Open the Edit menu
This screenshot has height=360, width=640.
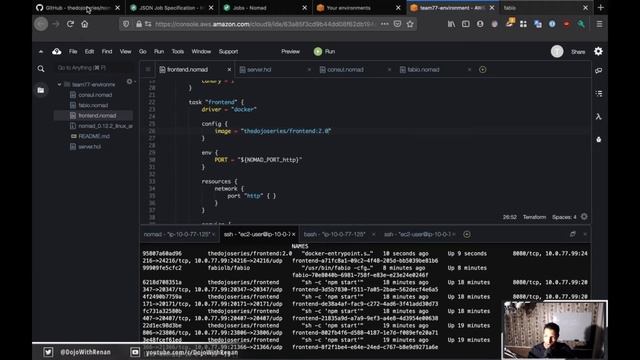(x=89, y=51)
